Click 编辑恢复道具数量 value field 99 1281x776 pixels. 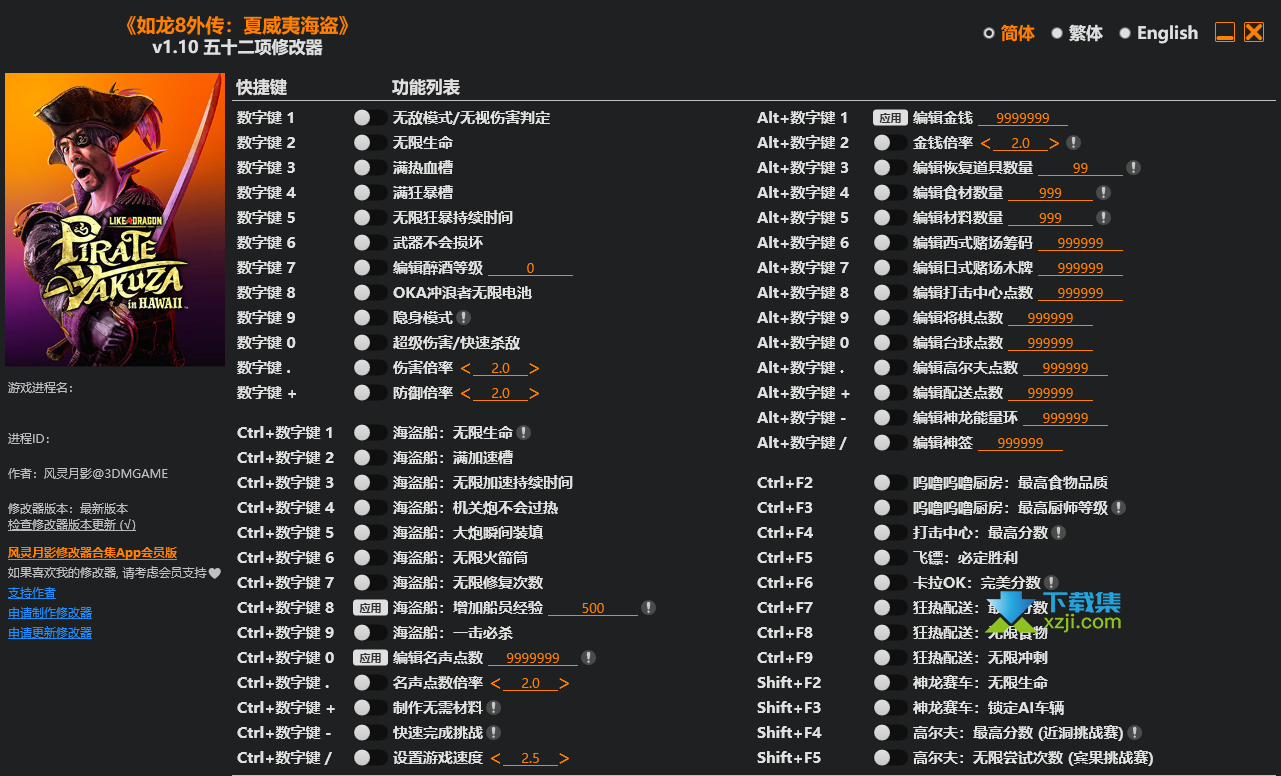coord(1080,168)
